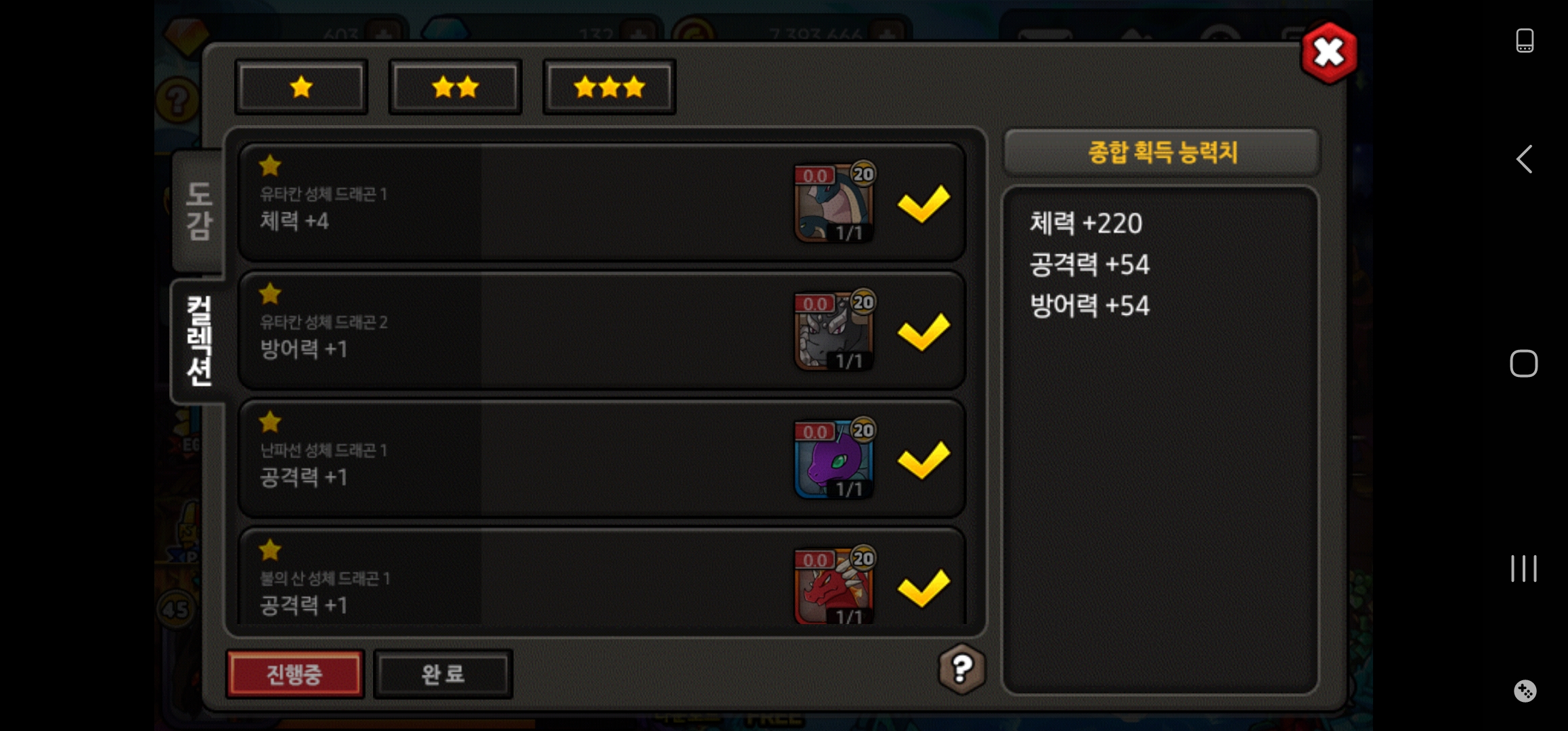Show the 완료 completed list
This screenshot has width=1568, height=731.
pyautogui.click(x=443, y=673)
